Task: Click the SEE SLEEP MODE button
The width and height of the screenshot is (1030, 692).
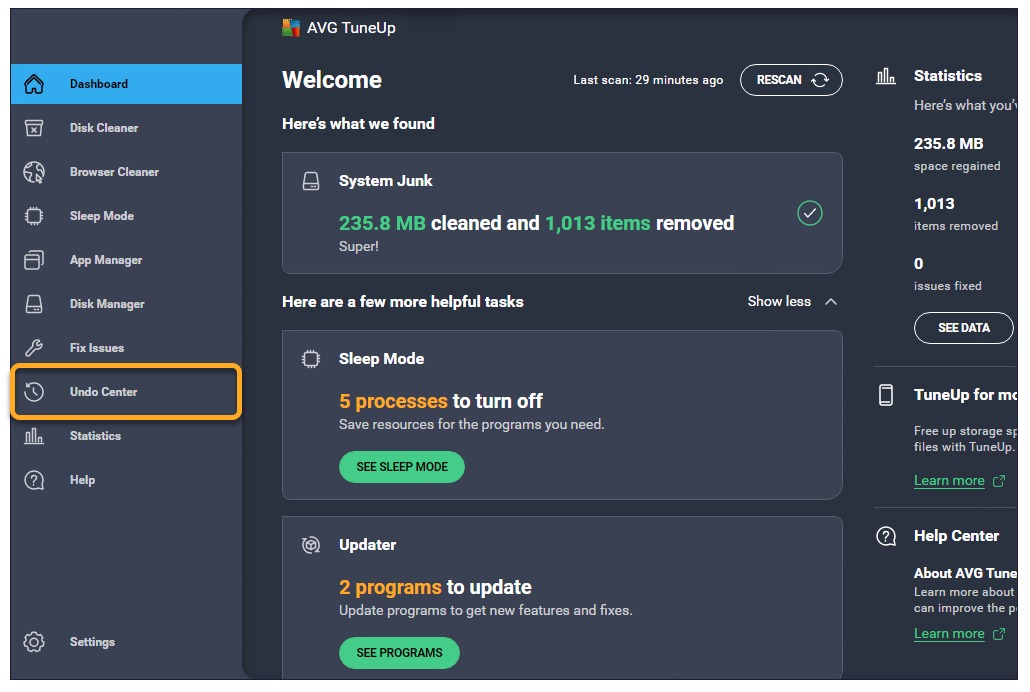Action: (x=401, y=467)
